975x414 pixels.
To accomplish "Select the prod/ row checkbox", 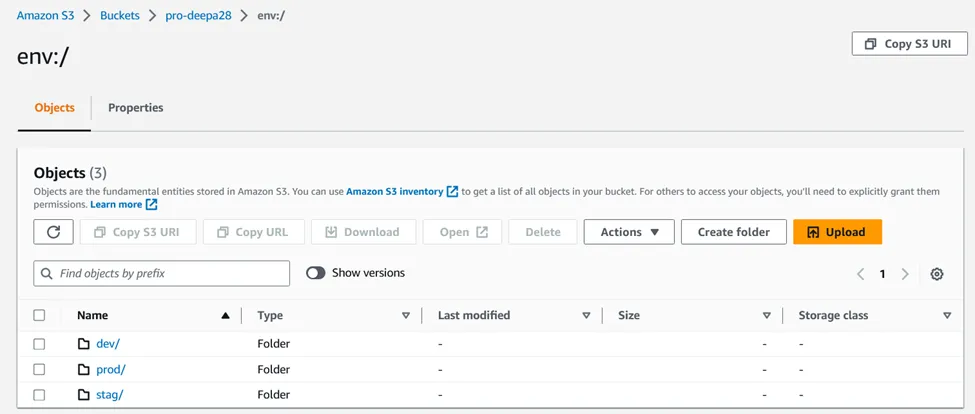I will [39, 370].
